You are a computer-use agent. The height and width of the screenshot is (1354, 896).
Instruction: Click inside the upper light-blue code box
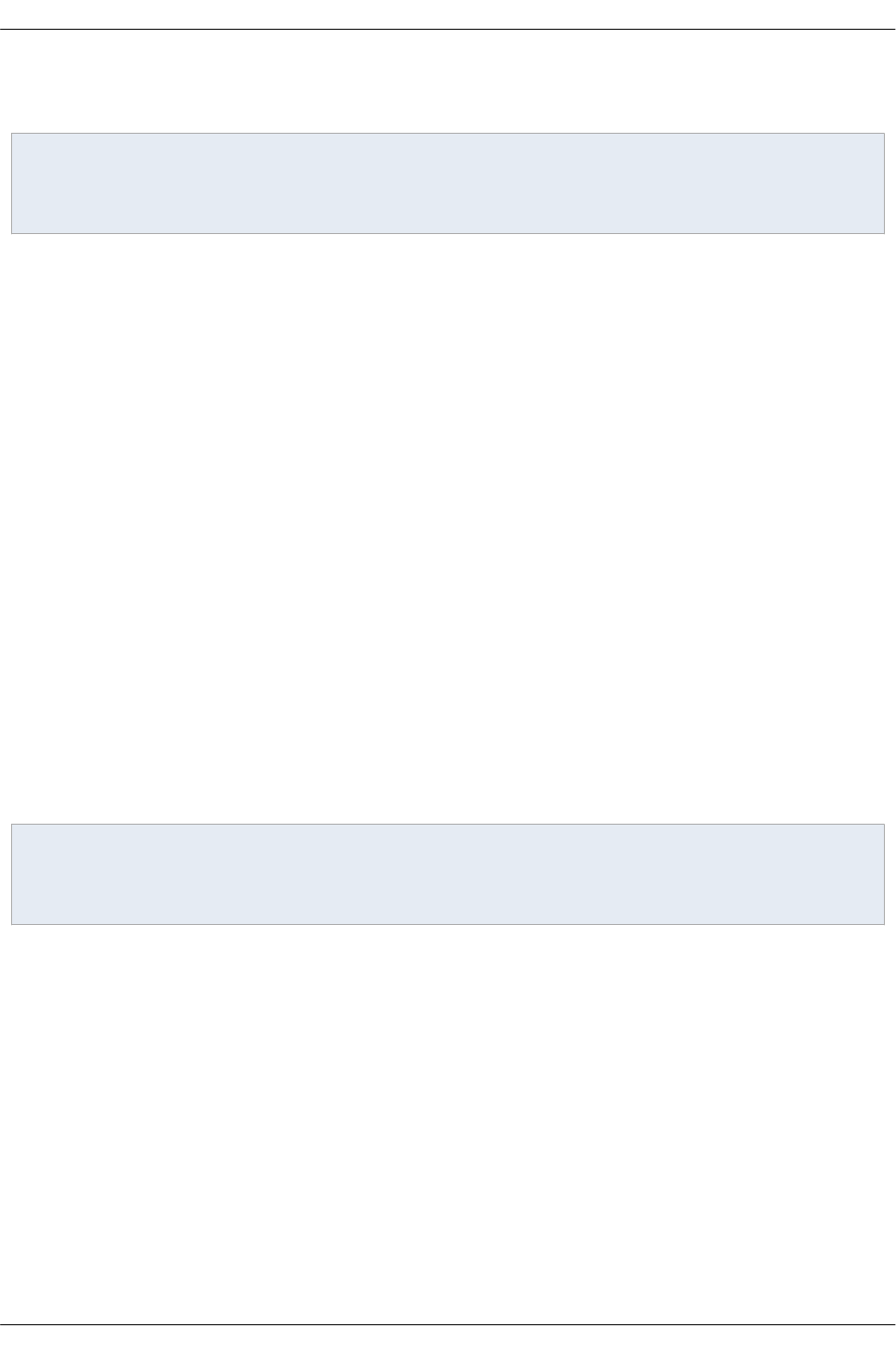(448, 183)
